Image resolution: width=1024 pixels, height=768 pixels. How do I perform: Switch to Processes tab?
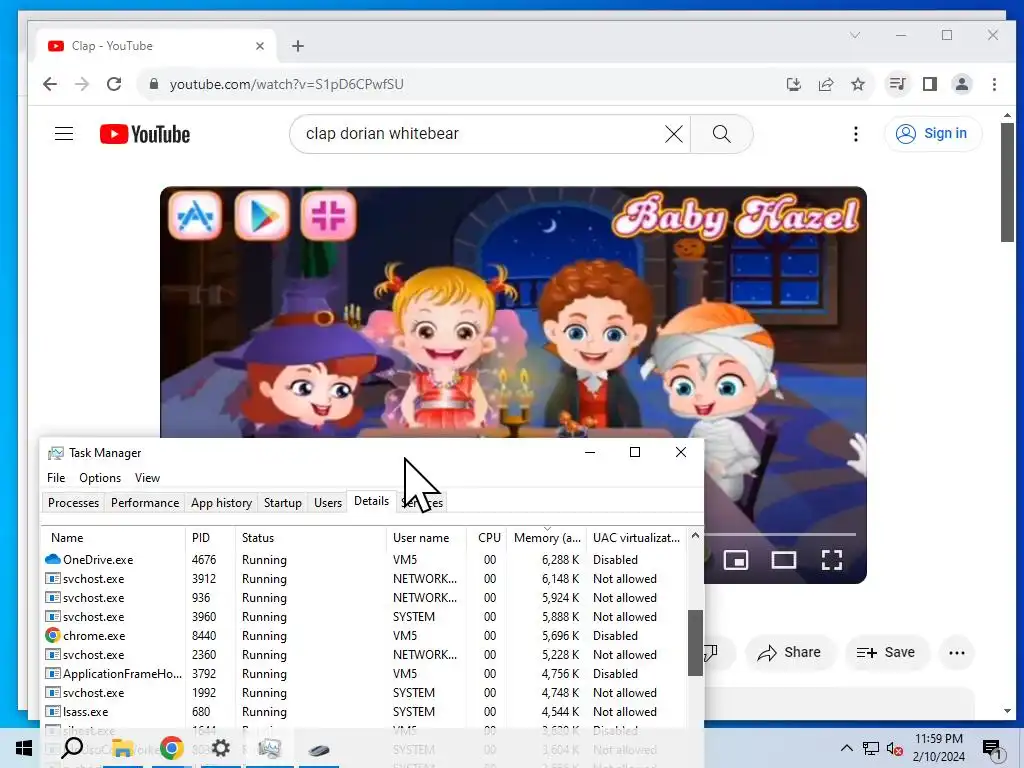coord(73,503)
